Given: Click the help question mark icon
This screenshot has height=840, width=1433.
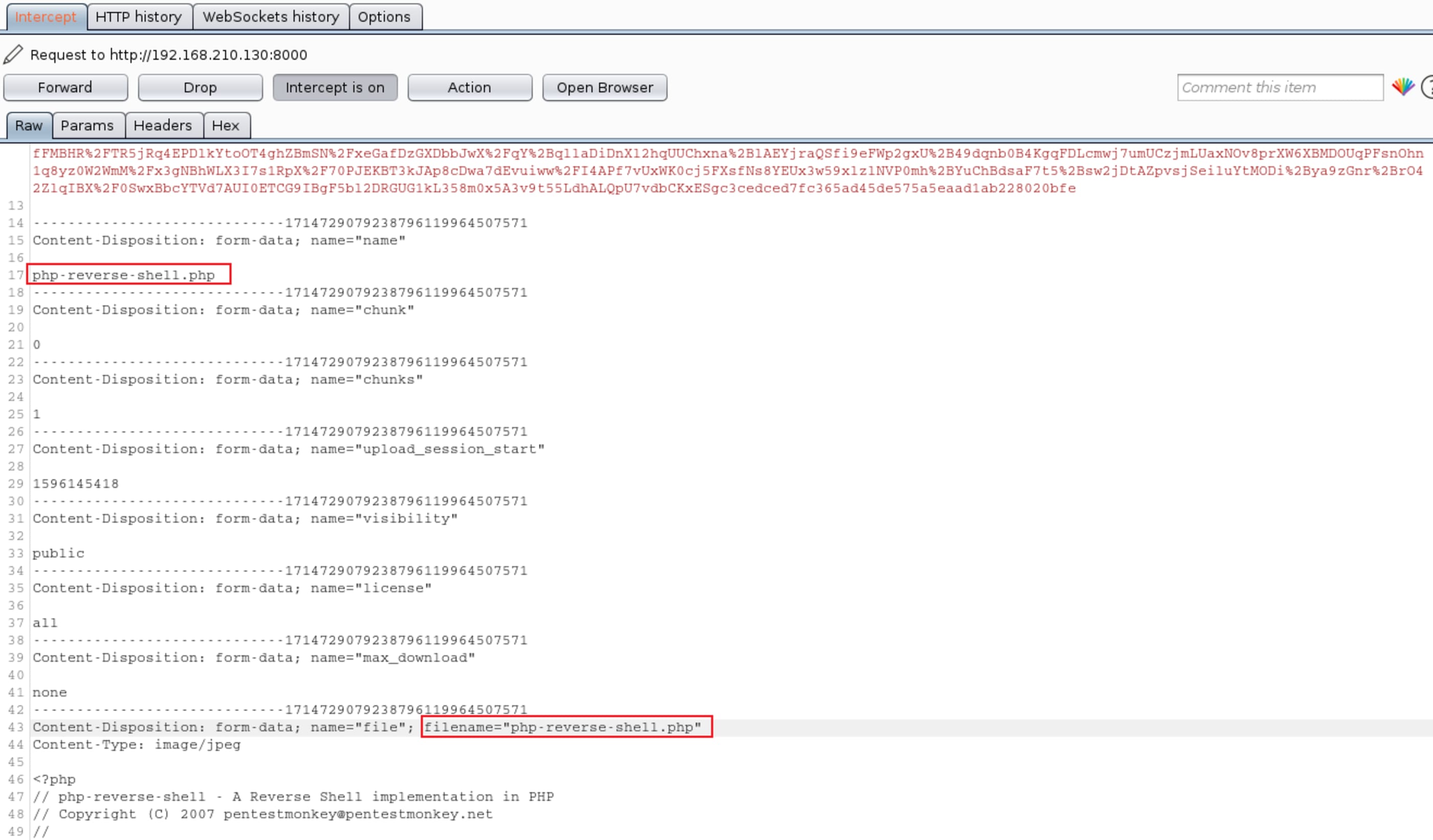Looking at the screenshot, I should (x=1427, y=87).
